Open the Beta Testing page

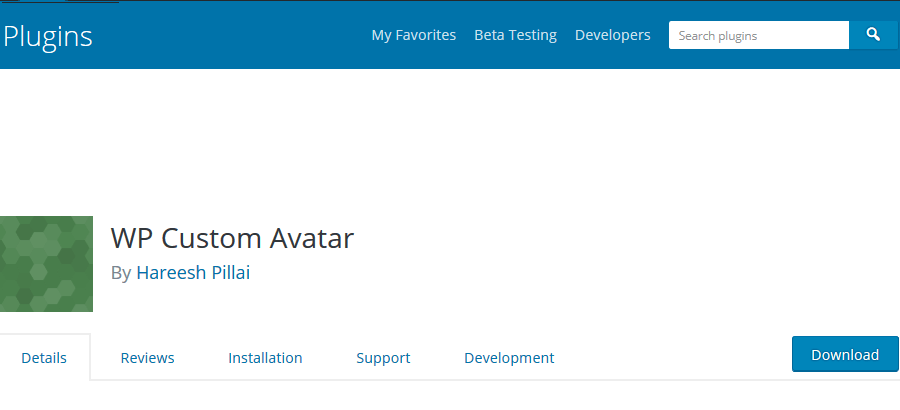[x=515, y=35]
